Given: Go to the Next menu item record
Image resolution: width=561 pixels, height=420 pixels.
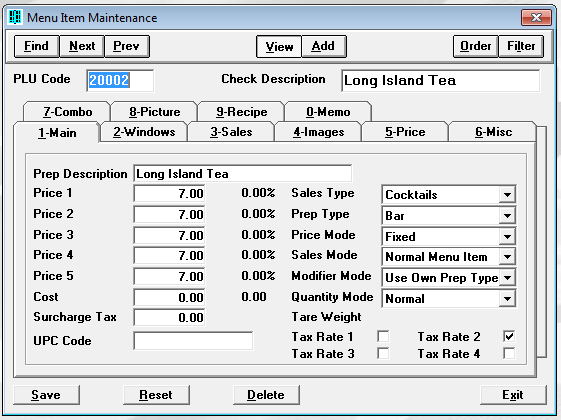Looking at the screenshot, I should click(82, 46).
